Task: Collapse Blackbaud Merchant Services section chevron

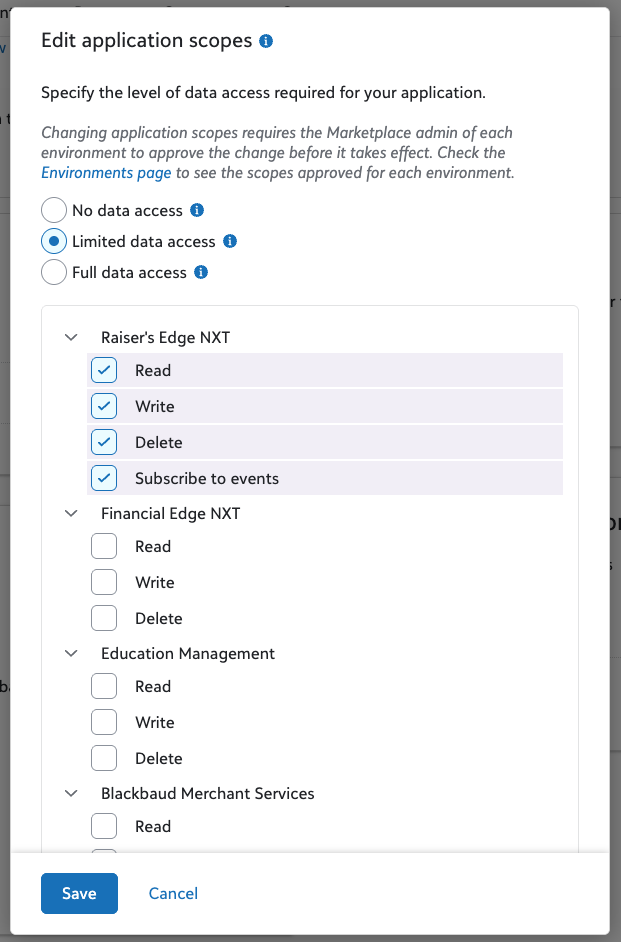Action: coord(71,793)
